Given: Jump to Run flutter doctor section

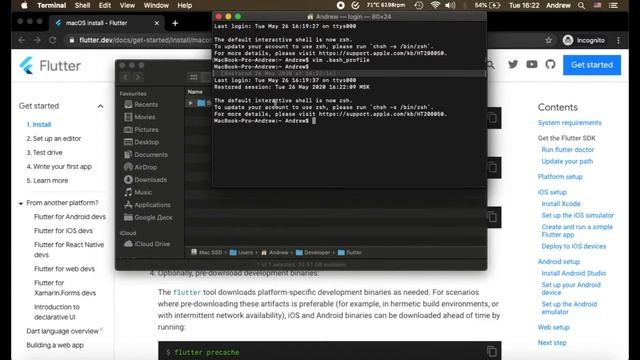Looking at the screenshot, I should pyautogui.click(x=568, y=149).
